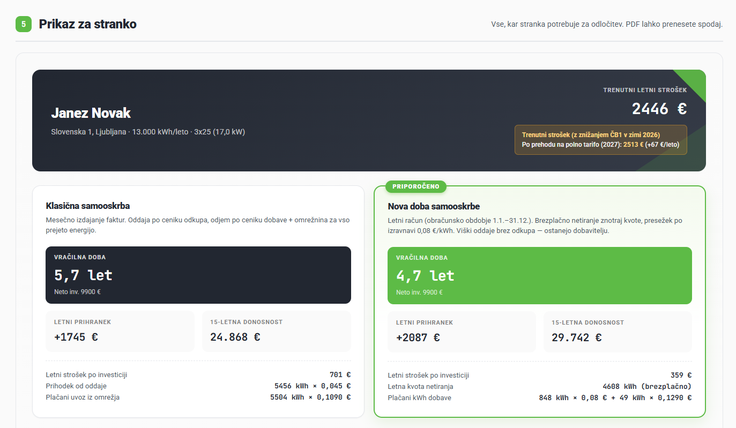The image size is (736, 428).
Task: Select the 'Klasična samooskrba' card title
Action: 88,206
